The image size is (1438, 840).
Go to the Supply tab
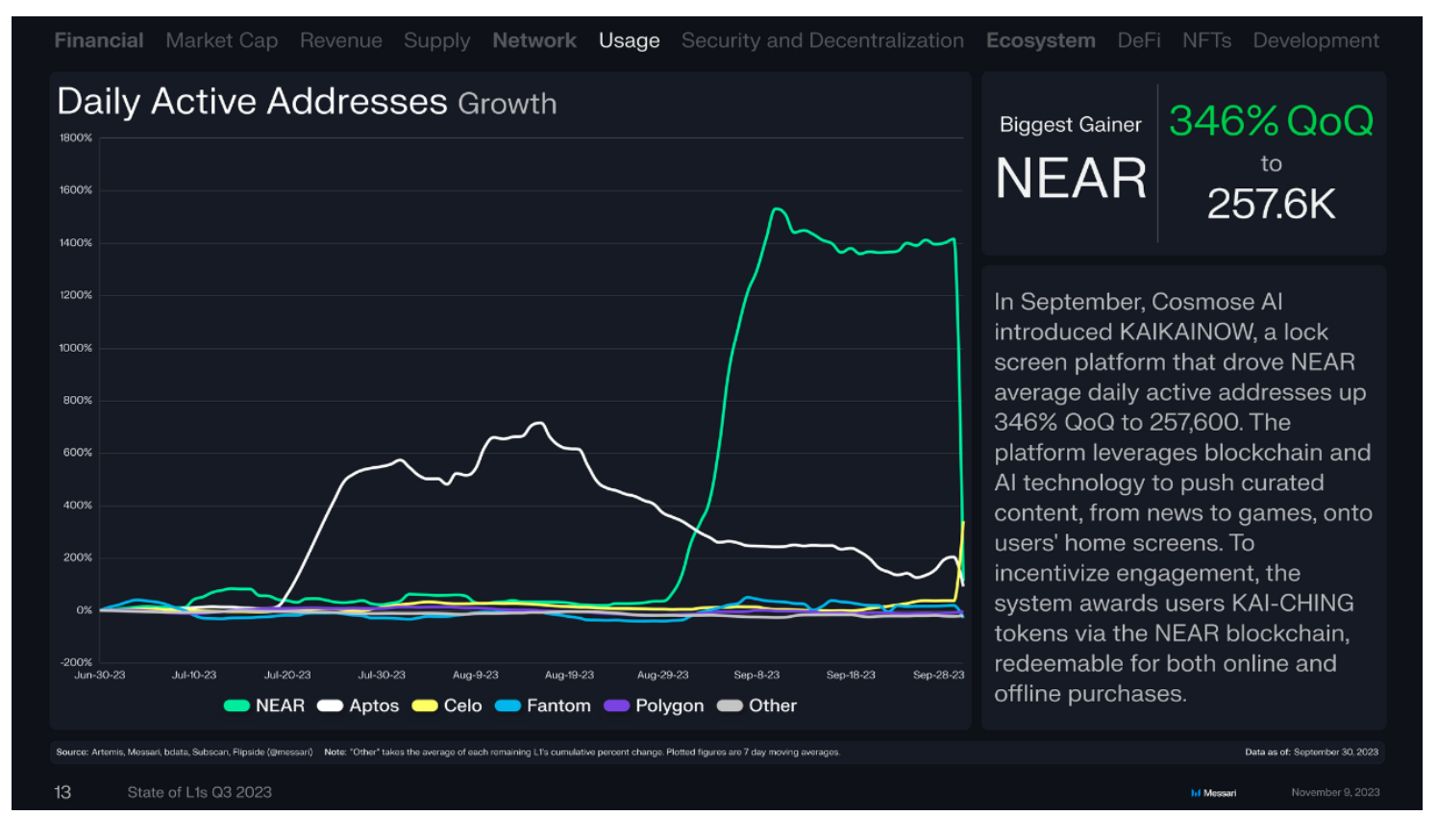point(437,40)
